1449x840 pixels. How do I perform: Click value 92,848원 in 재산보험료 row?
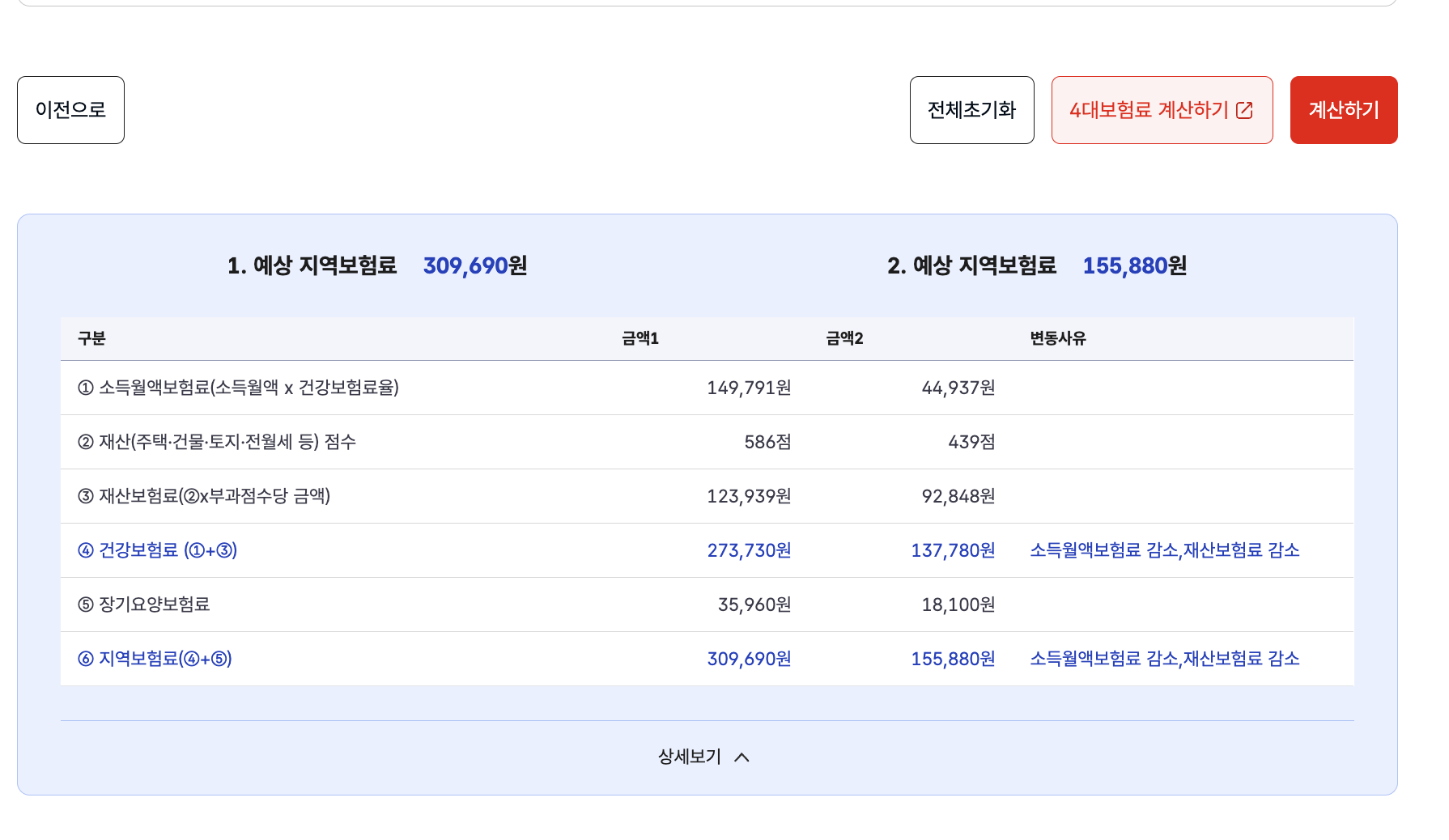tap(958, 496)
